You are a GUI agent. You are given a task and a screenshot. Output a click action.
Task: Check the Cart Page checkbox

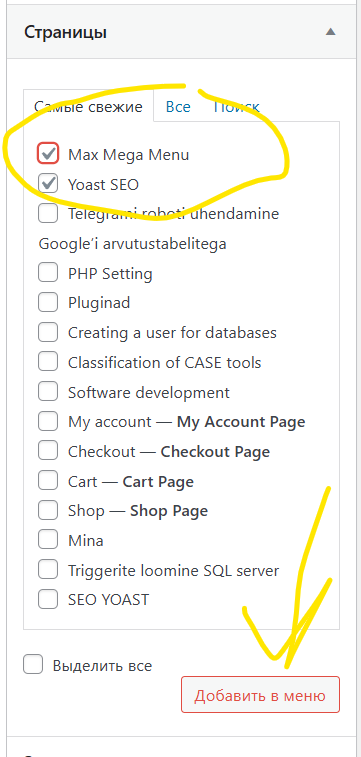[48, 481]
